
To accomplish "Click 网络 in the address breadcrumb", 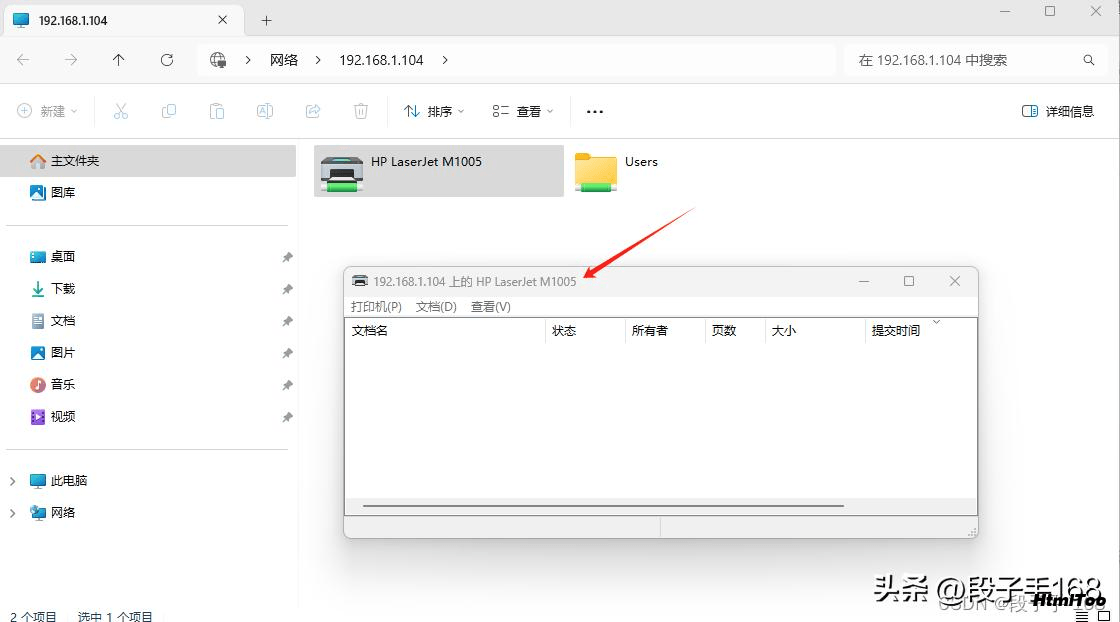I will [284, 60].
